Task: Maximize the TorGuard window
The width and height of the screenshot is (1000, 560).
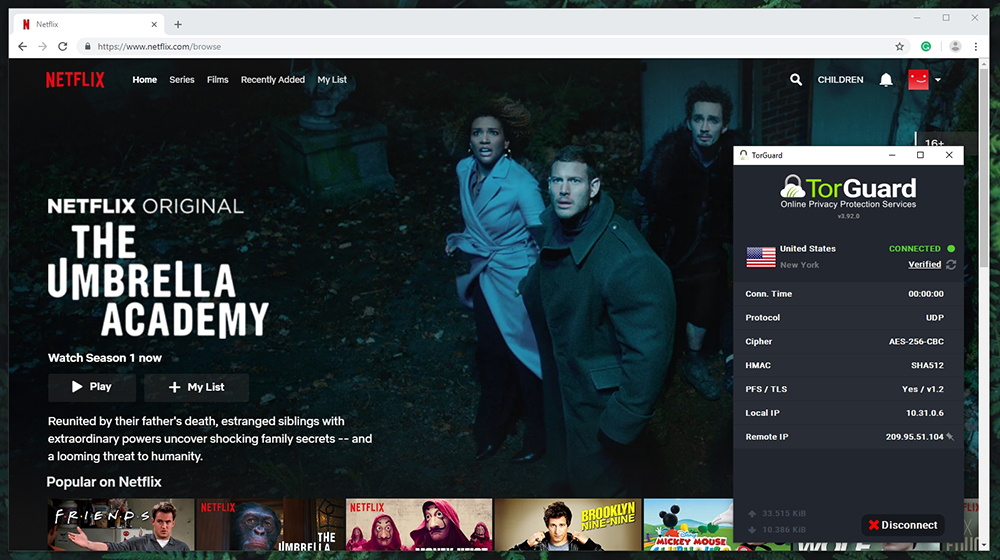Action: (x=920, y=155)
